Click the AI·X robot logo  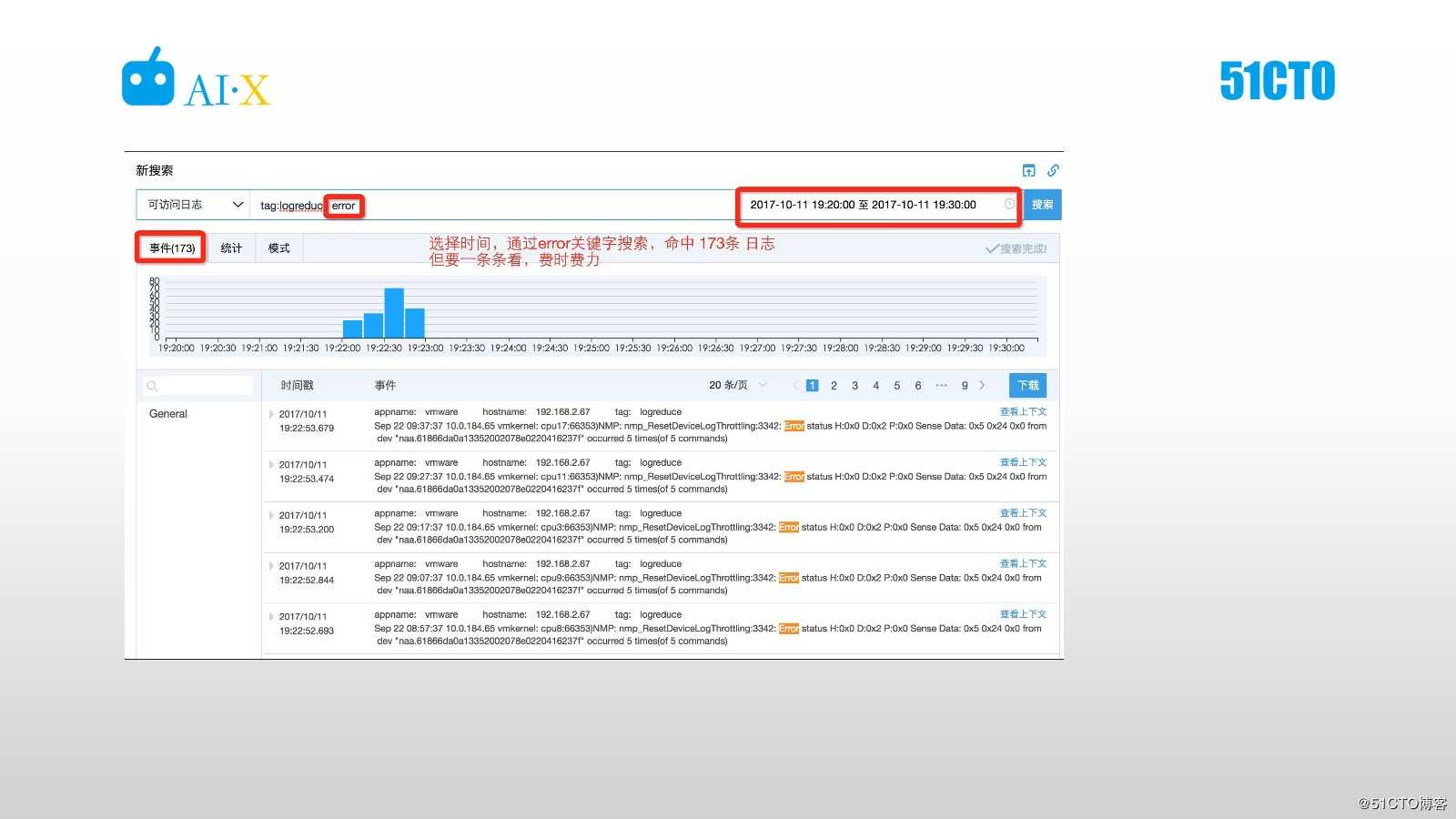pos(197,78)
